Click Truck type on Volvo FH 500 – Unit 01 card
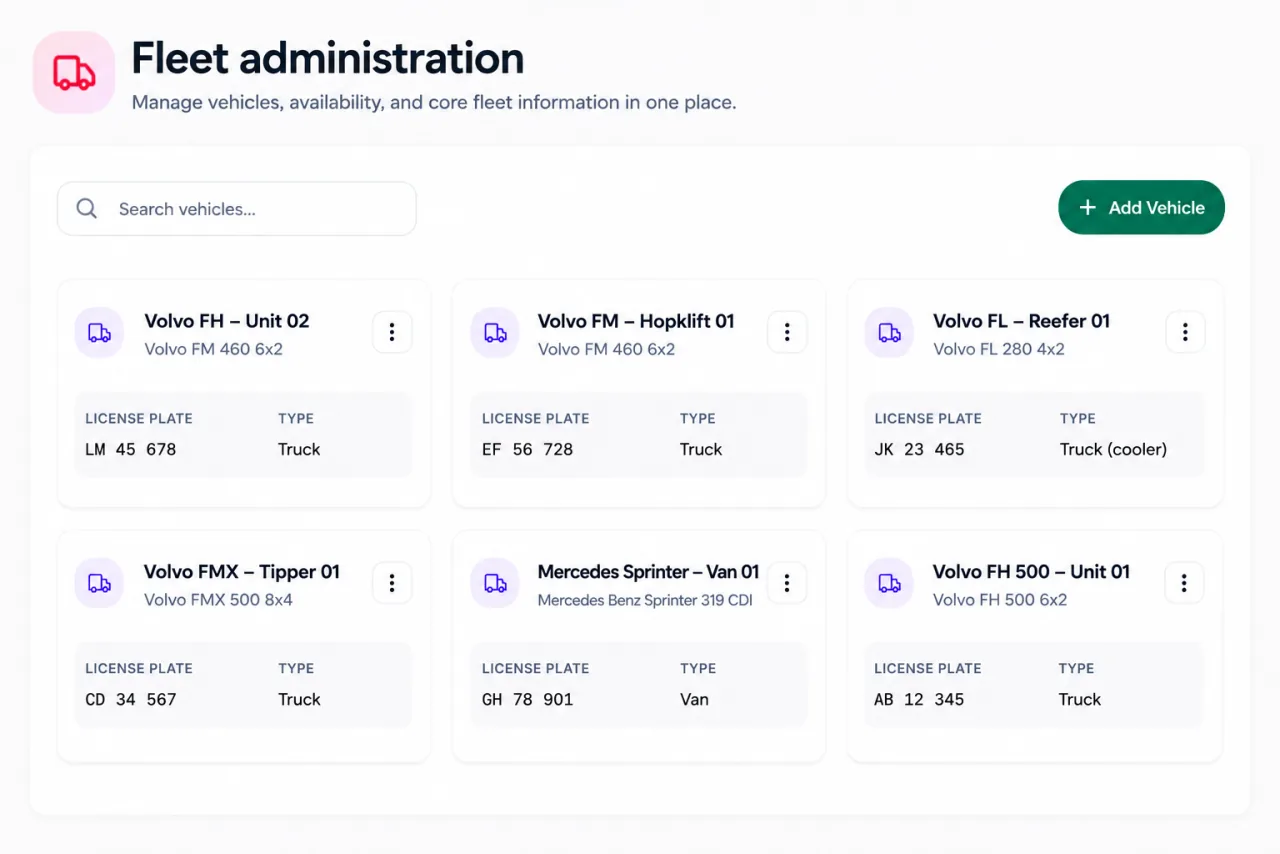 pyautogui.click(x=1080, y=699)
